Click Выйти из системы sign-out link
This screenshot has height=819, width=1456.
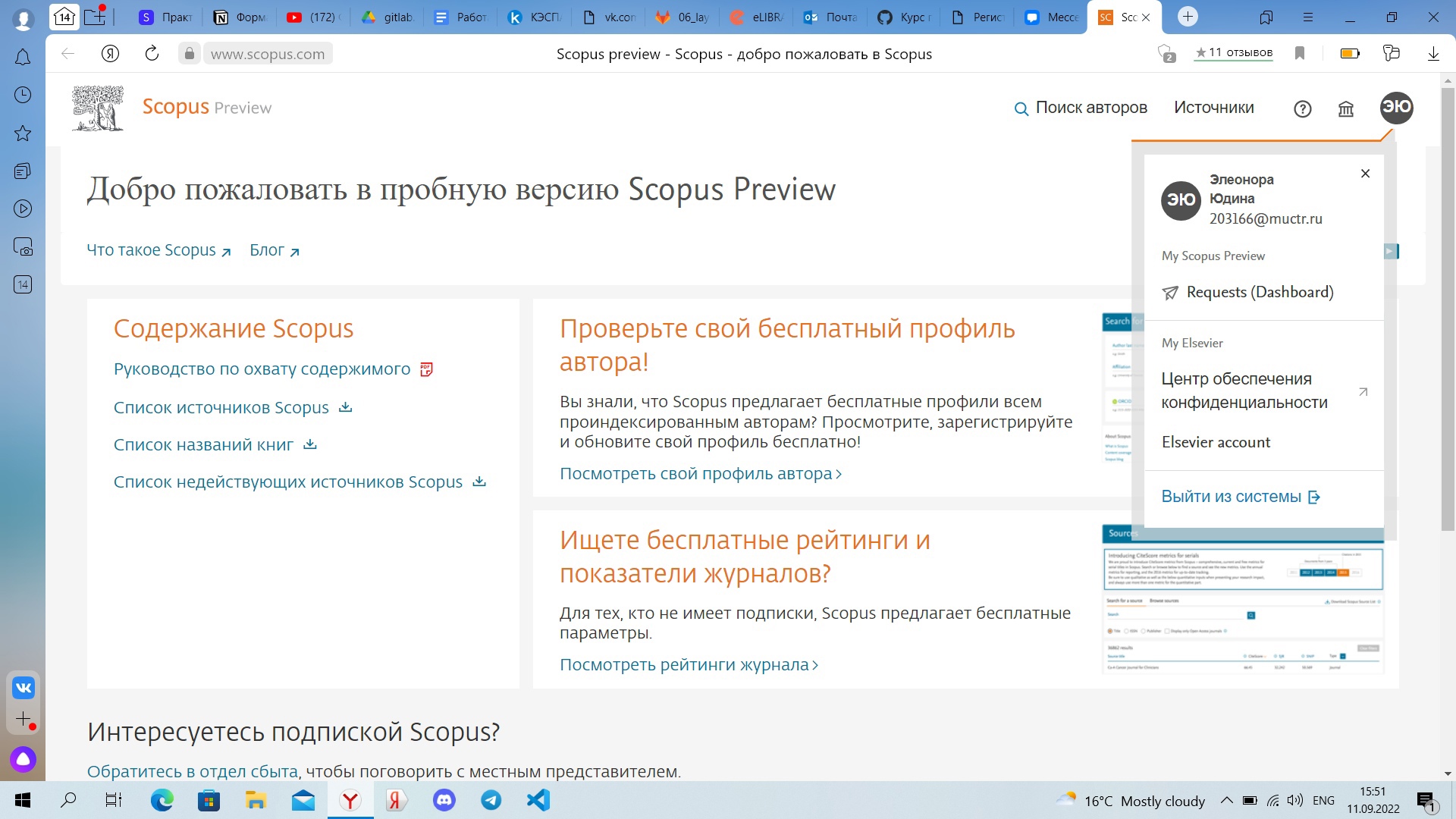pos(1241,497)
